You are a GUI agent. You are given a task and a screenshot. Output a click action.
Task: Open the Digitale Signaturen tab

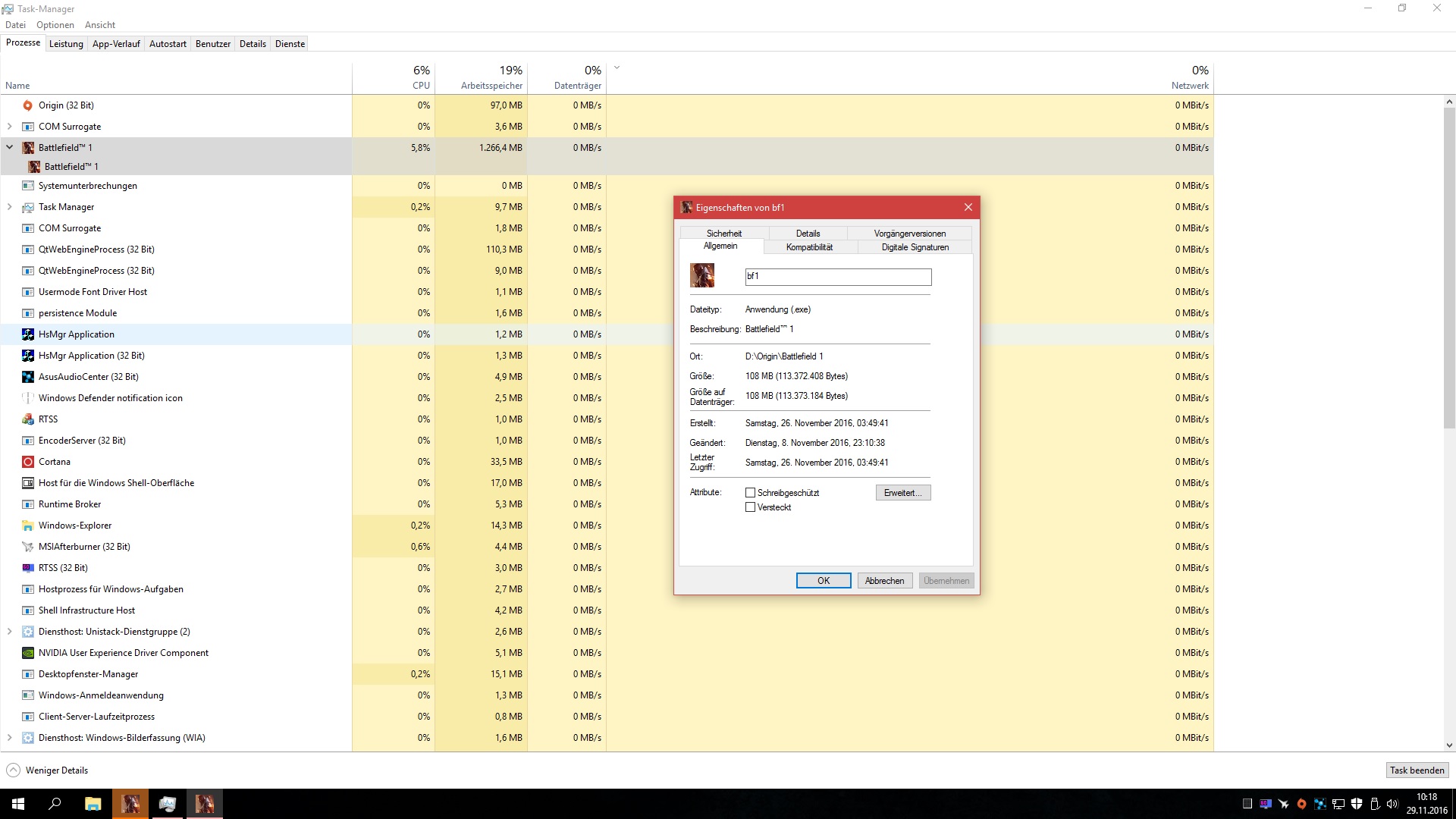[x=915, y=247]
